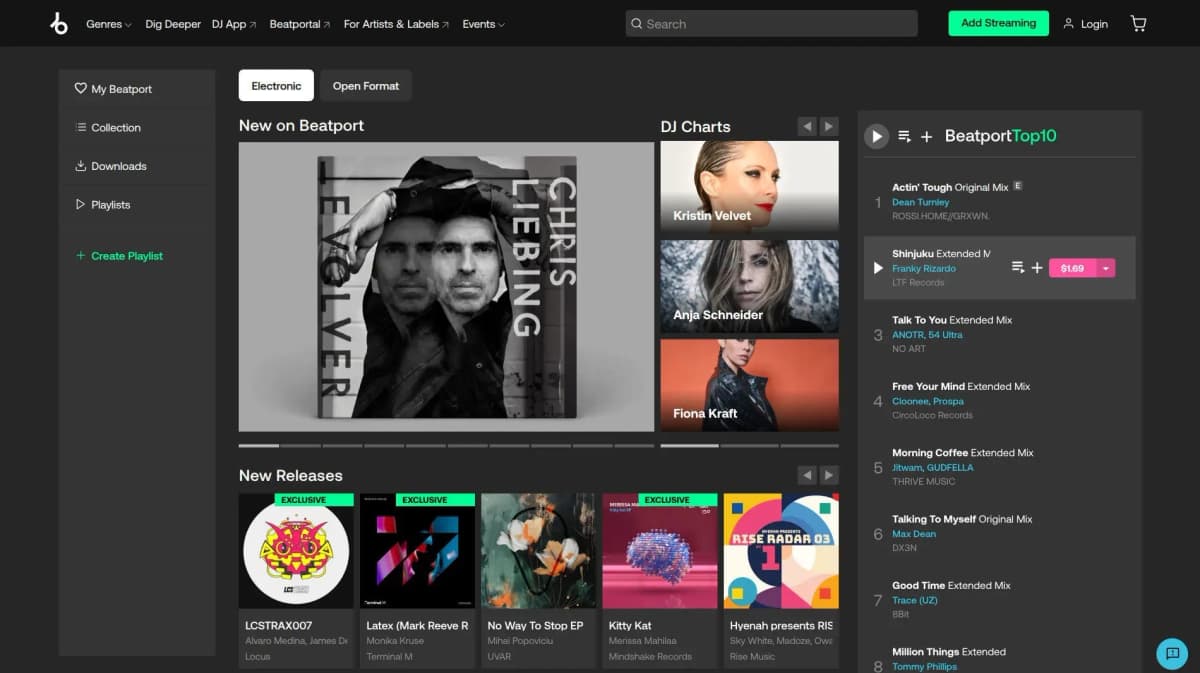1200x673 pixels.
Task: Select the Good Time track title
Action: [951, 585]
